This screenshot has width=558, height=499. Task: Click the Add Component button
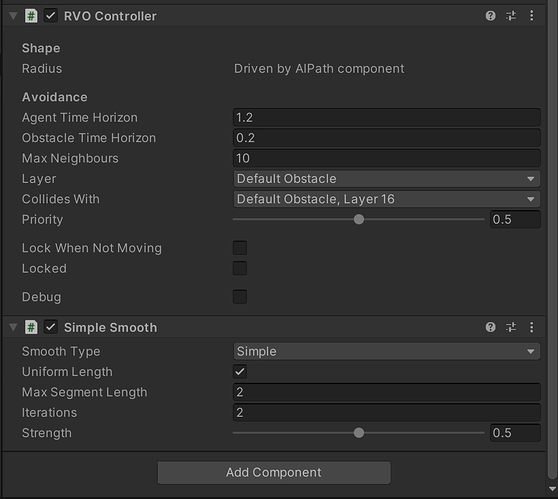pos(274,473)
